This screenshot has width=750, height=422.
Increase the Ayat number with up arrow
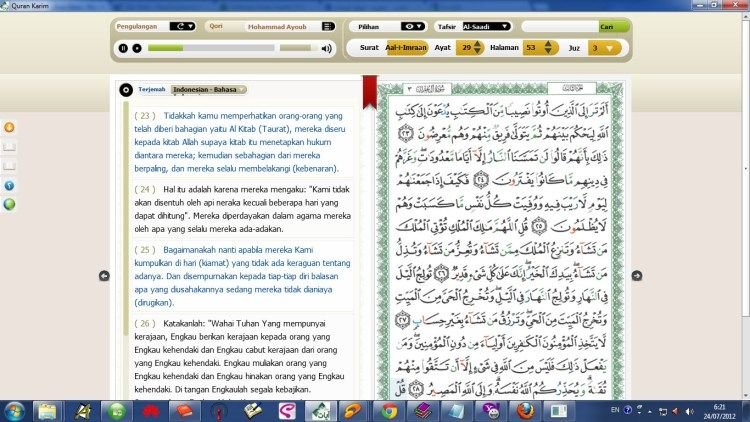477,44
